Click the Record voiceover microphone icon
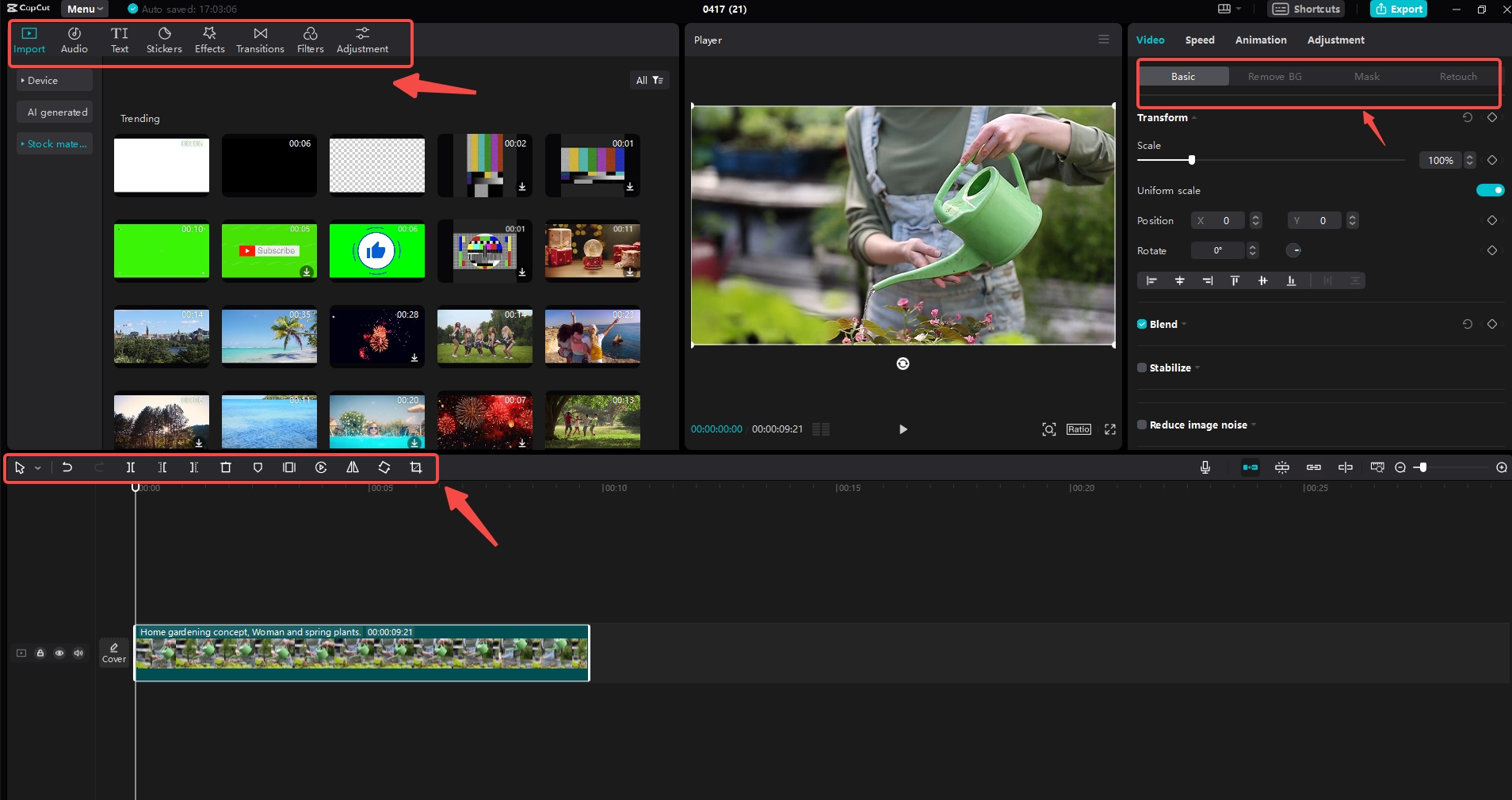 click(x=1204, y=467)
